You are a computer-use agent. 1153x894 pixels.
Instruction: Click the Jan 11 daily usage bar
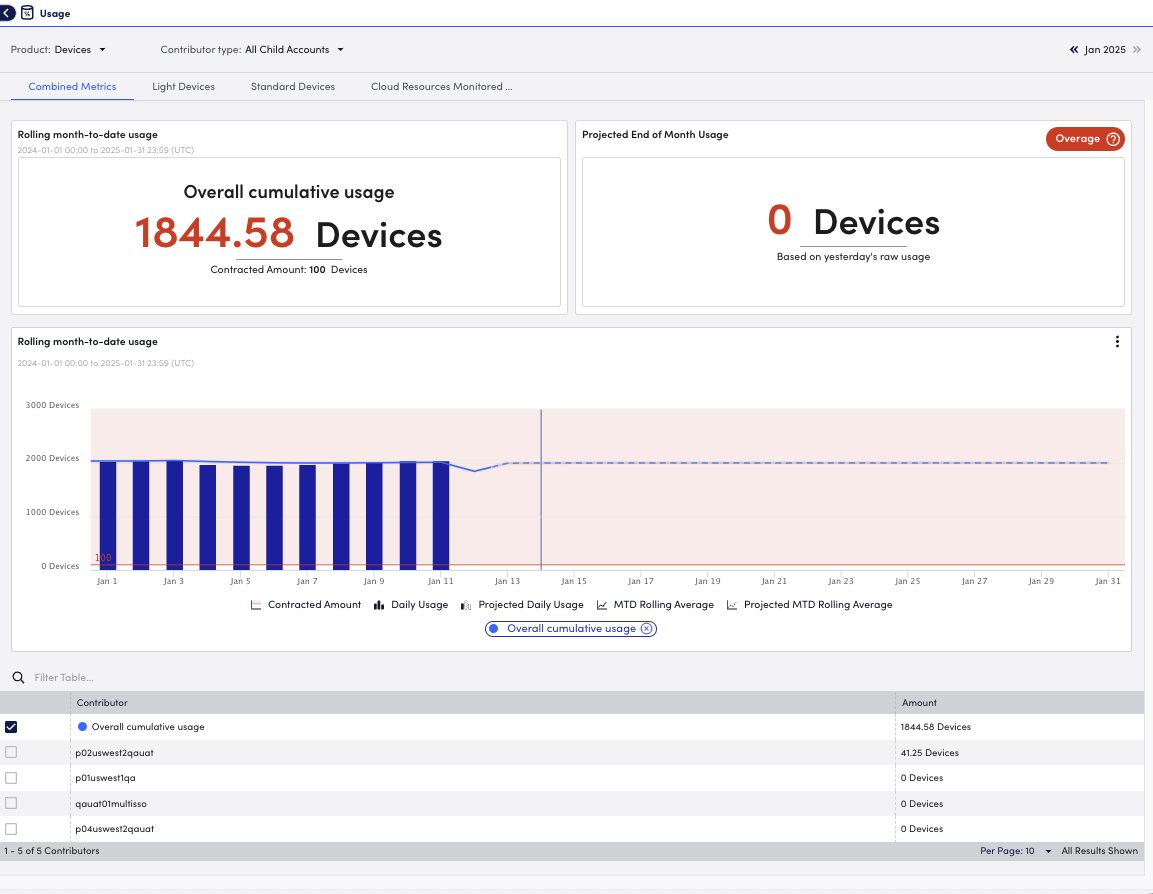(x=440, y=515)
